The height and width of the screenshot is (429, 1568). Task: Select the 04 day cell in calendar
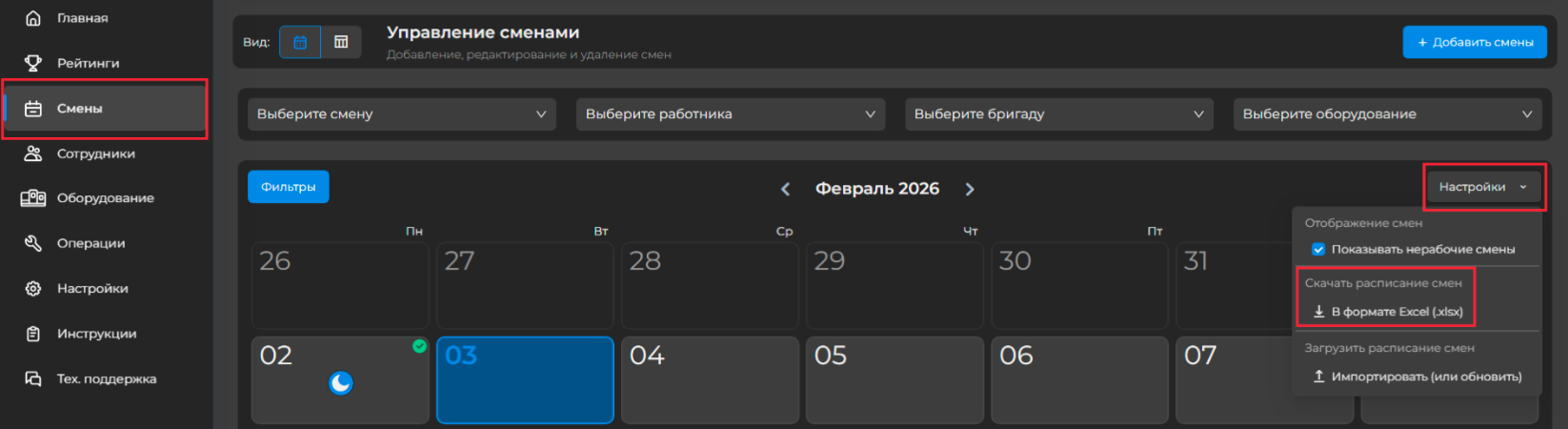pos(709,379)
